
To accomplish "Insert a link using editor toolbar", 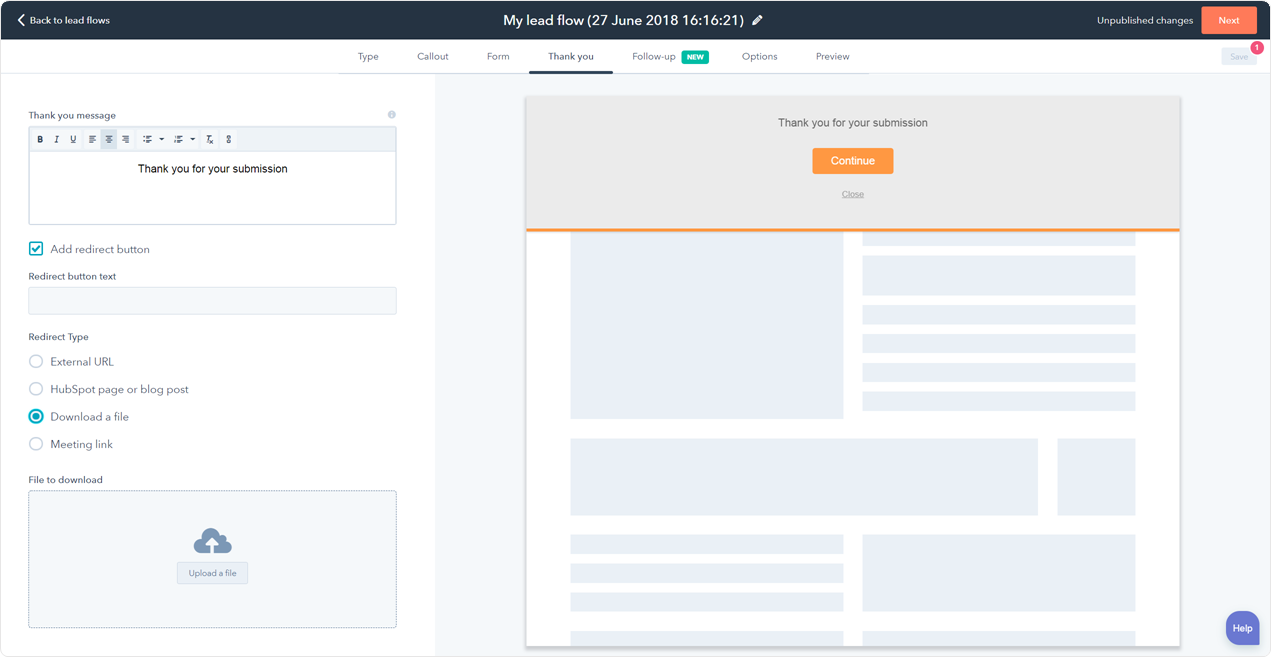I will coord(228,140).
